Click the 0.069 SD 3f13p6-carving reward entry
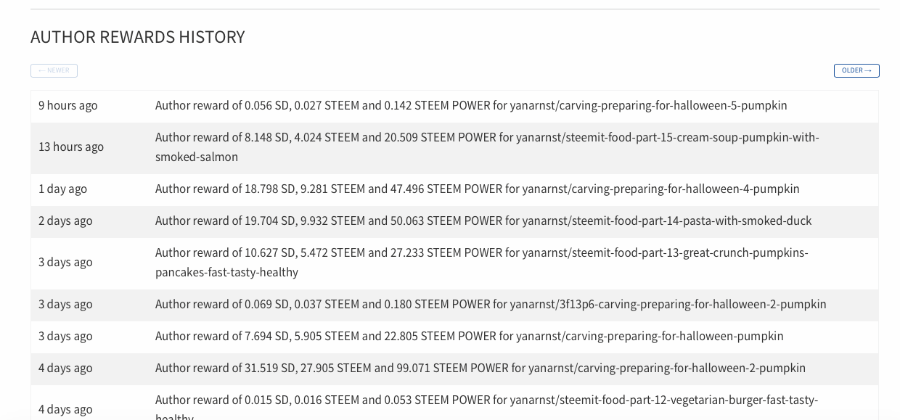The width and height of the screenshot is (900, 420). pos(490,304)
